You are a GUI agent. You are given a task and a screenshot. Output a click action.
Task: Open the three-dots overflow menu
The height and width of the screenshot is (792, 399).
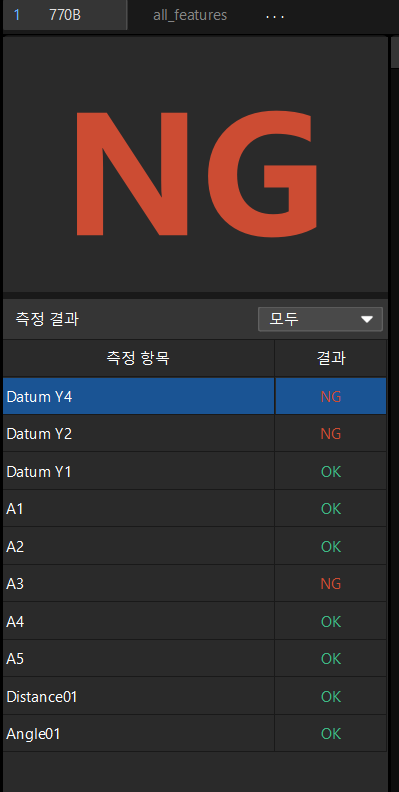click(275, 16)
